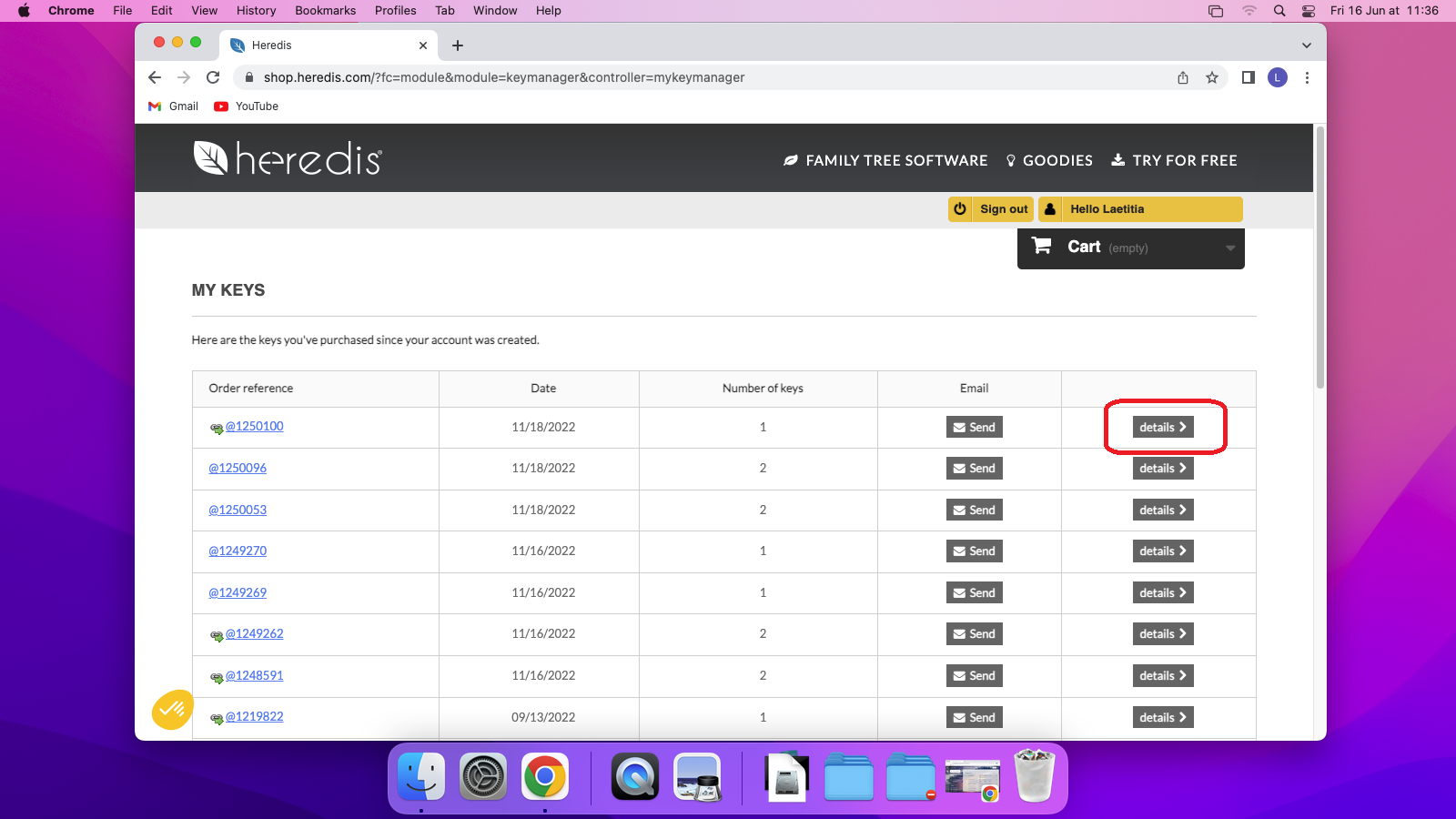The image size is (1456, 819).
Task: Expand the Cart dropdown
Action: [1229, 248]
